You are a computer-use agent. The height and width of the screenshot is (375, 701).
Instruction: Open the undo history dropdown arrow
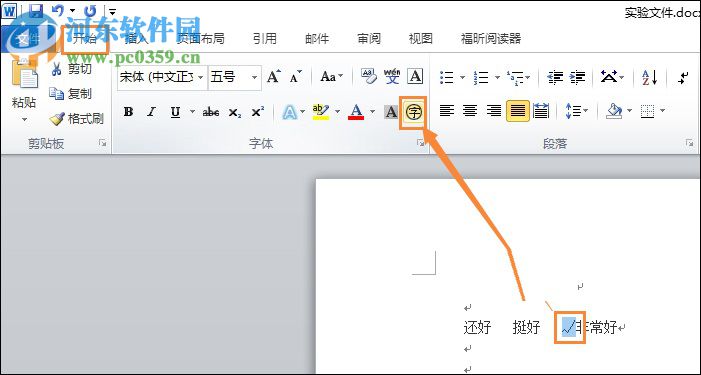click(x=72, y=11)
